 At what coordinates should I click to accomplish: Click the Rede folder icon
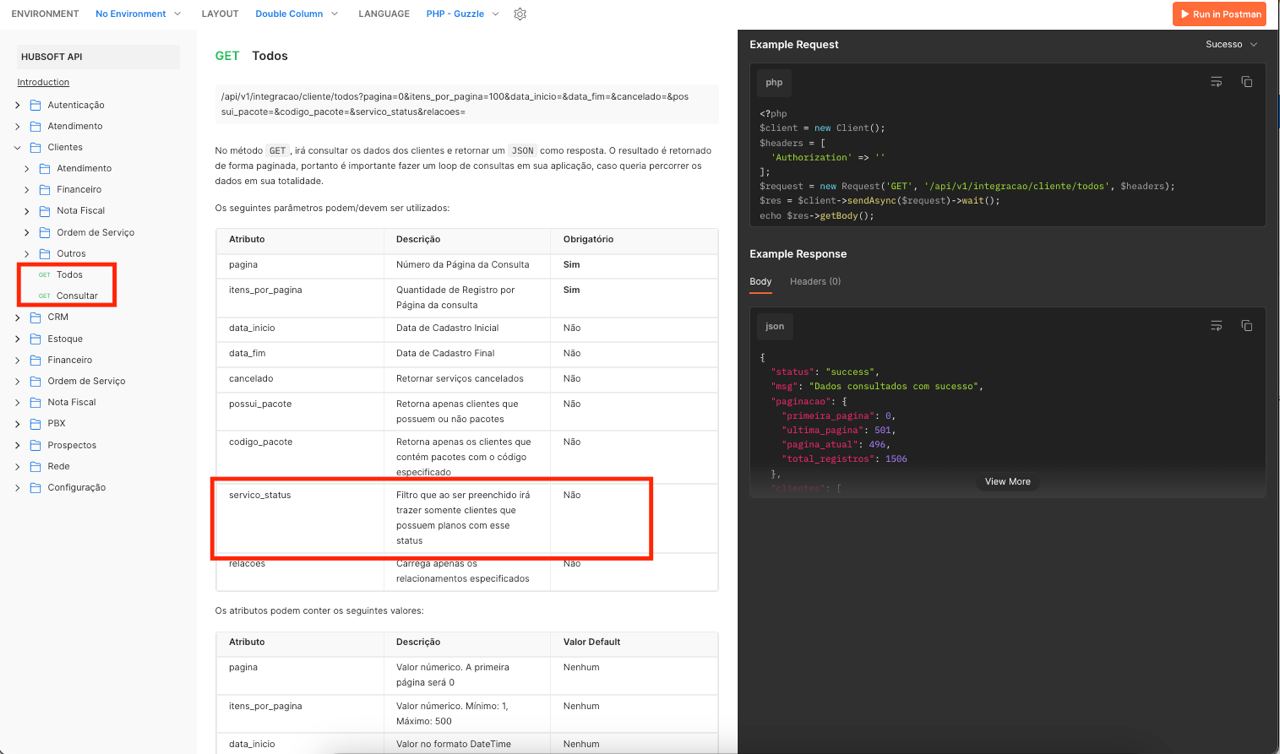coord(35,466)
